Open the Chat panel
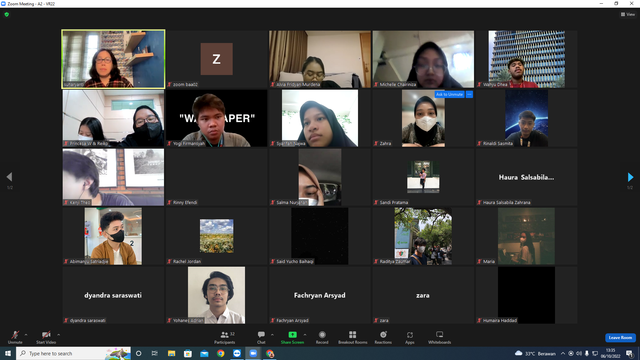The image size is (640, 360). click(x=261, y=337)
